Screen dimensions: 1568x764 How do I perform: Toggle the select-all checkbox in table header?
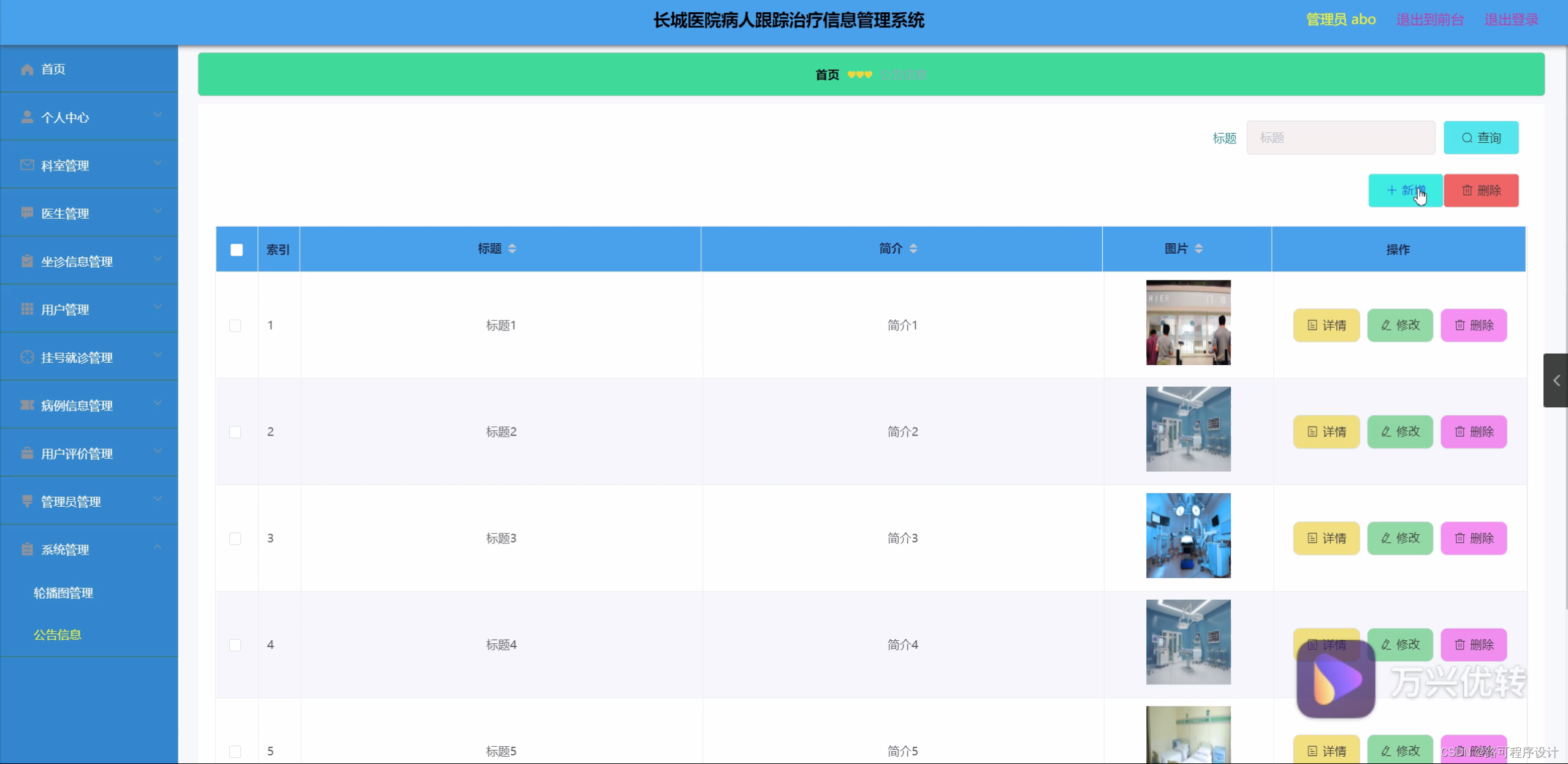tap(237, 250)
